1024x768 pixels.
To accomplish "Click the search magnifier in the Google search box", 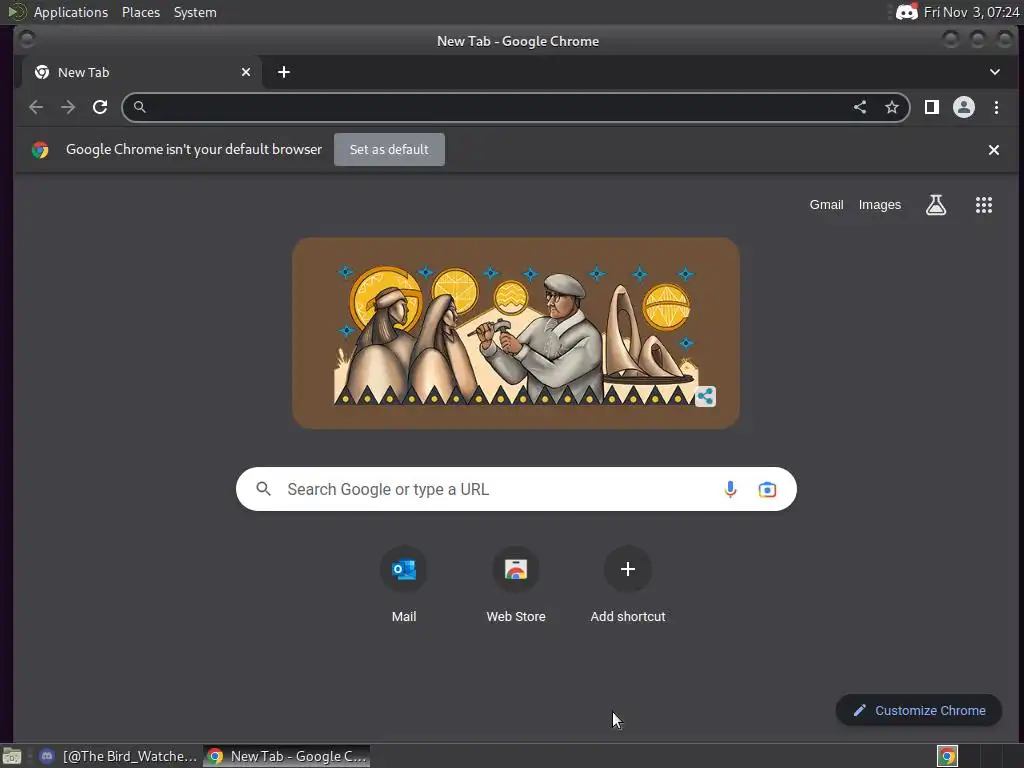I will 263,488.
